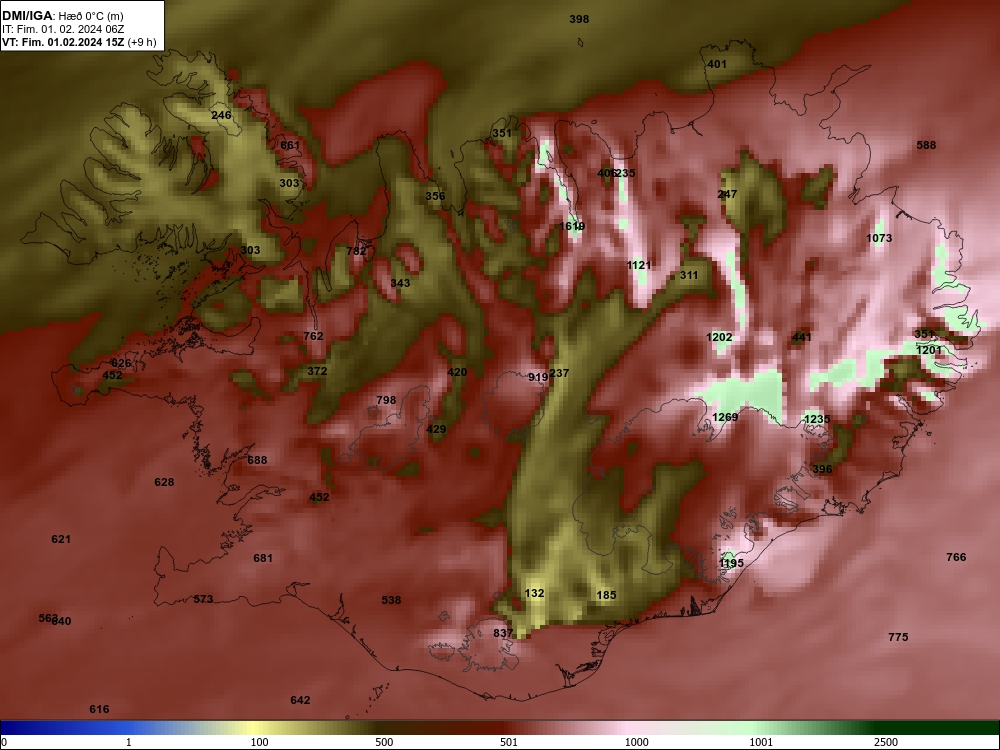Click the 775 value offshore

point(898,637)
